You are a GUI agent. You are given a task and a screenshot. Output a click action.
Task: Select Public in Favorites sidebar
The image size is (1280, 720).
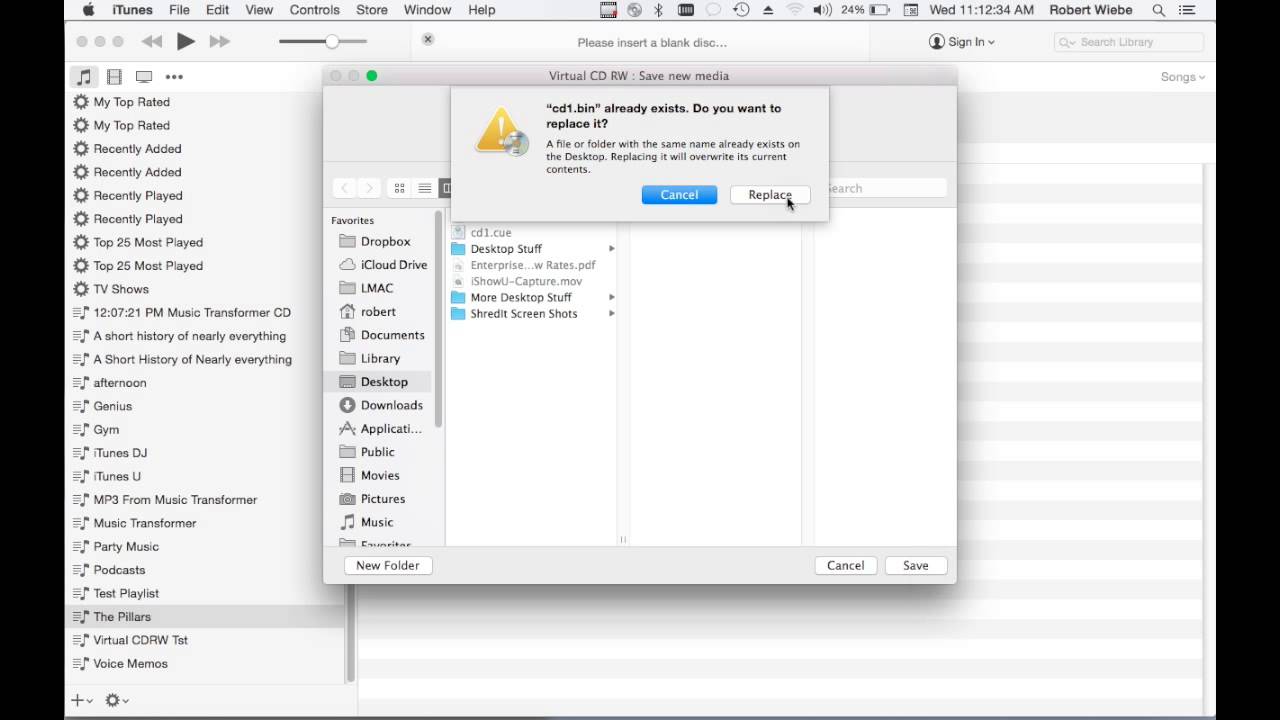pyautogui.click(x=377, y=451)
